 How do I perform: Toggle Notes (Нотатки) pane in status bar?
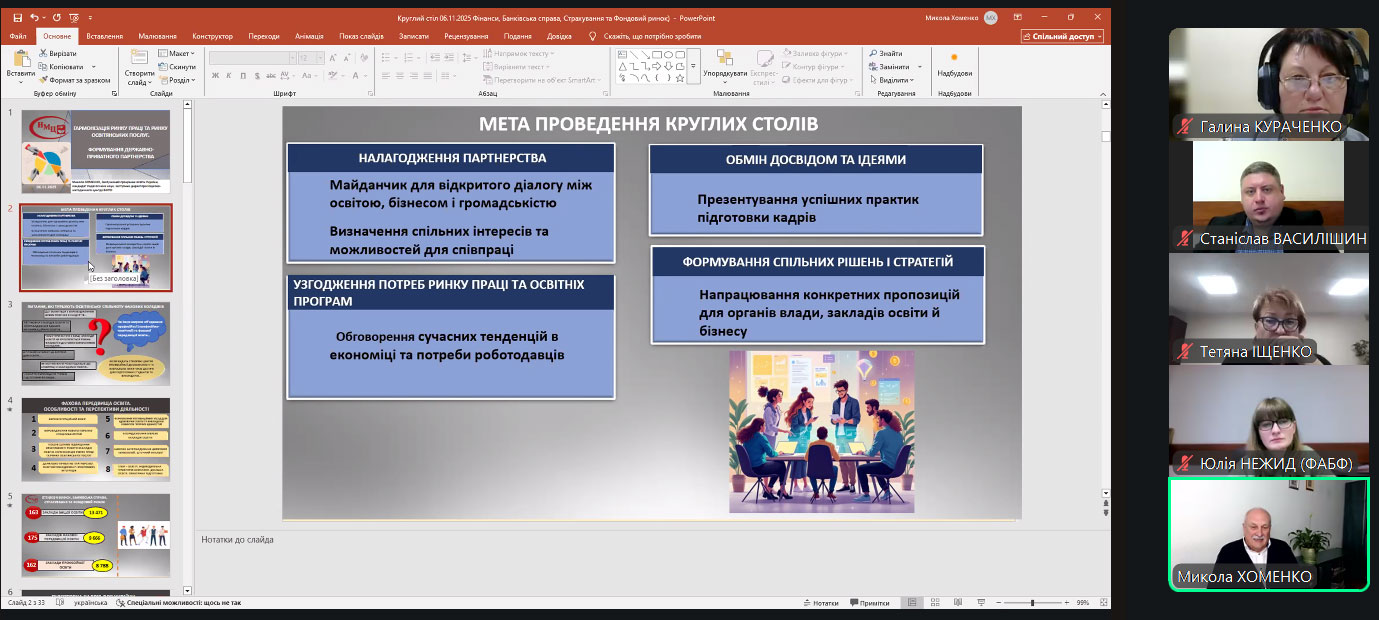[x=820, y=603]
